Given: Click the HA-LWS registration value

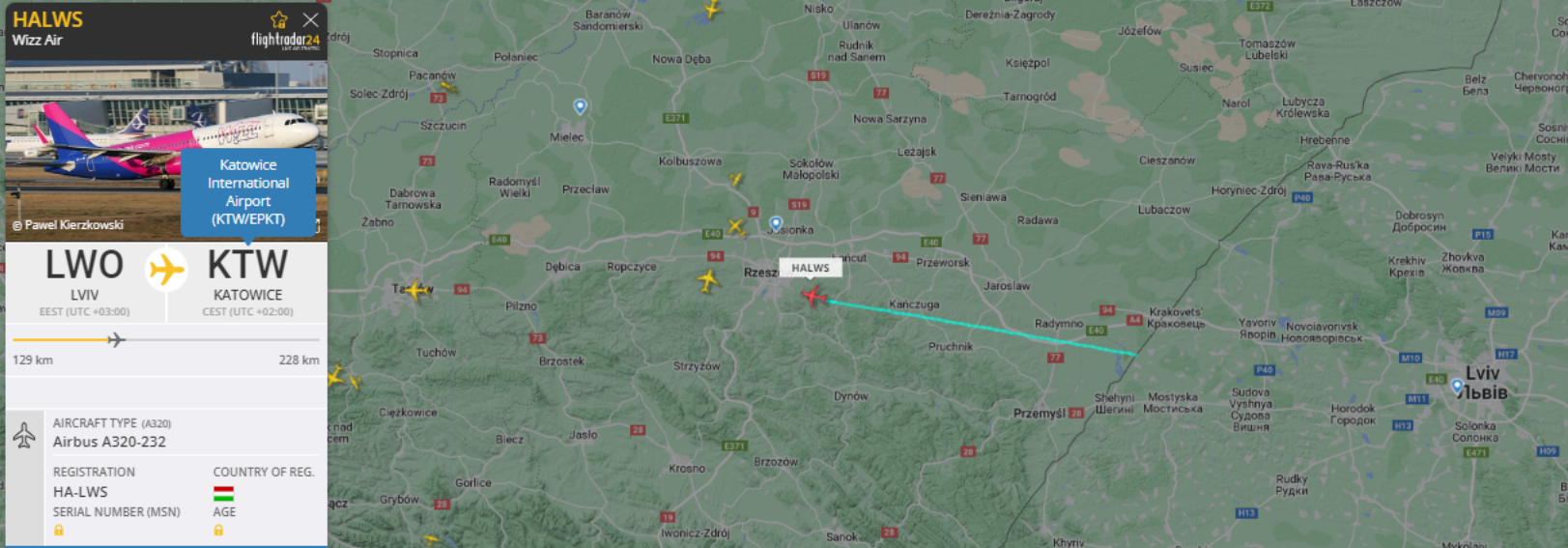Looking at the screenshot, I should pyautogui.click(x=80, y=492).
